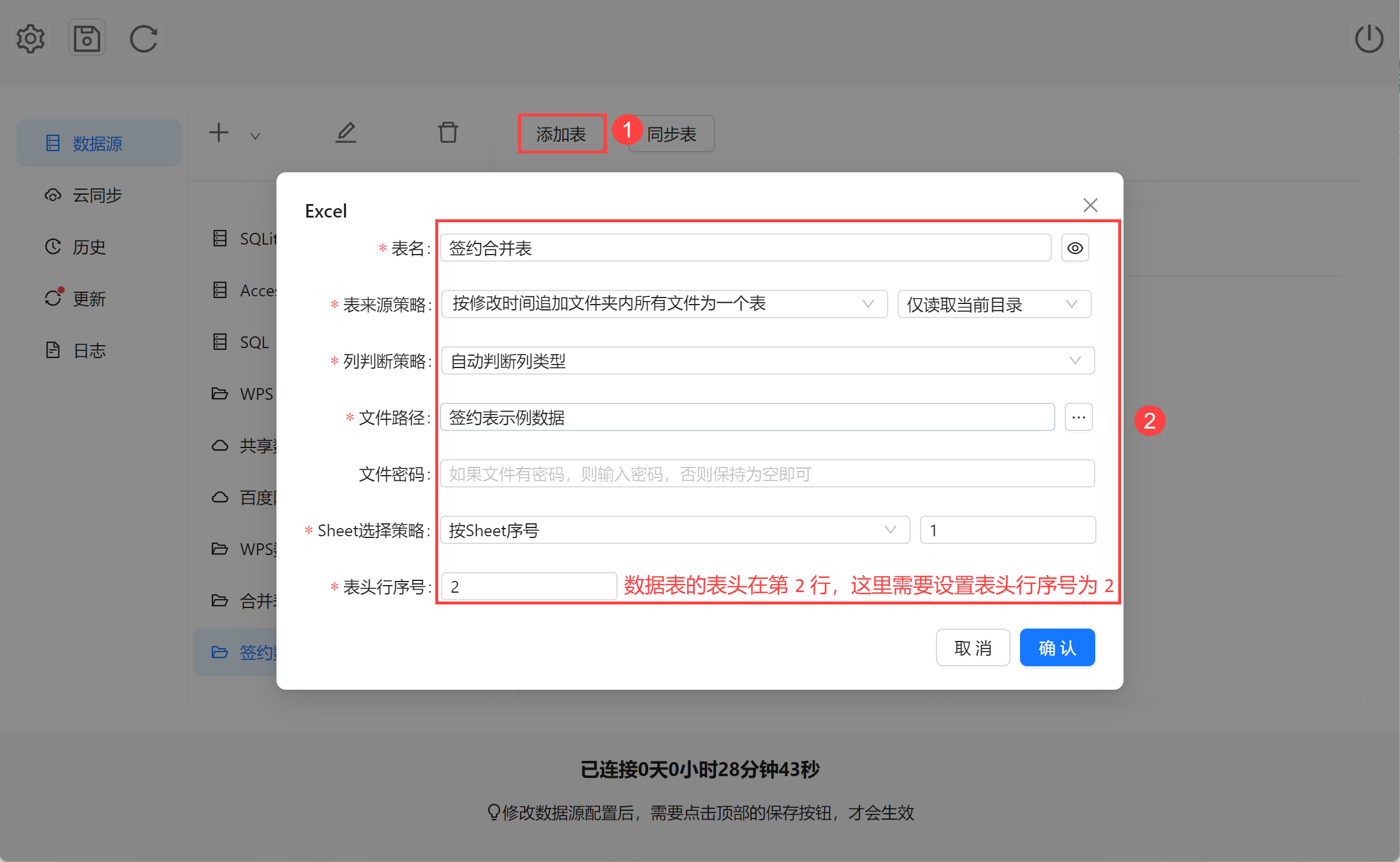Expand the 列判断策略 dropdown
This screenshot has width=1400, height=862.
click(x=767, y=360)
